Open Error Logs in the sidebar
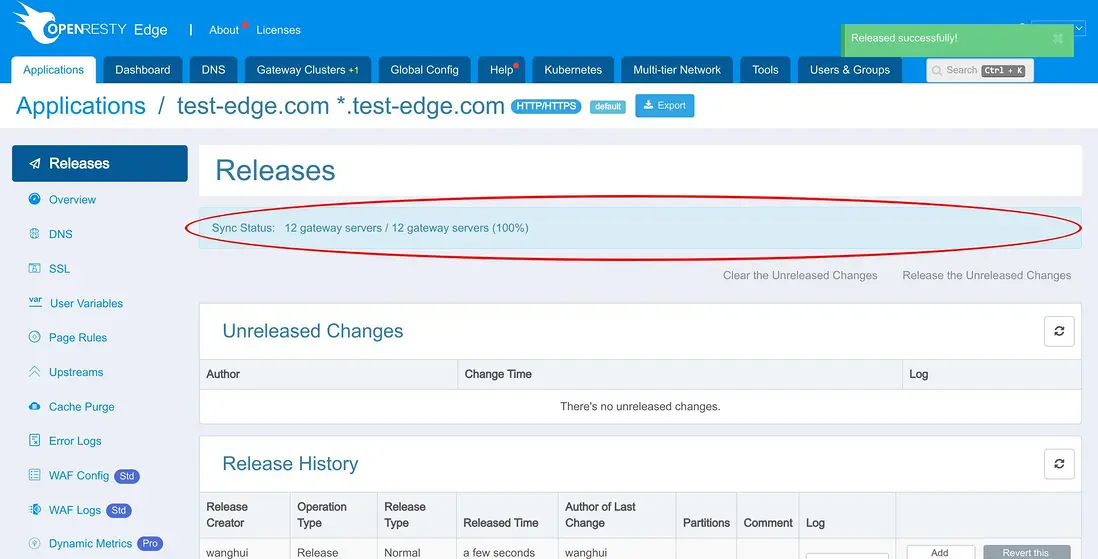The image size is (1098, 559). tap(75, 441)
